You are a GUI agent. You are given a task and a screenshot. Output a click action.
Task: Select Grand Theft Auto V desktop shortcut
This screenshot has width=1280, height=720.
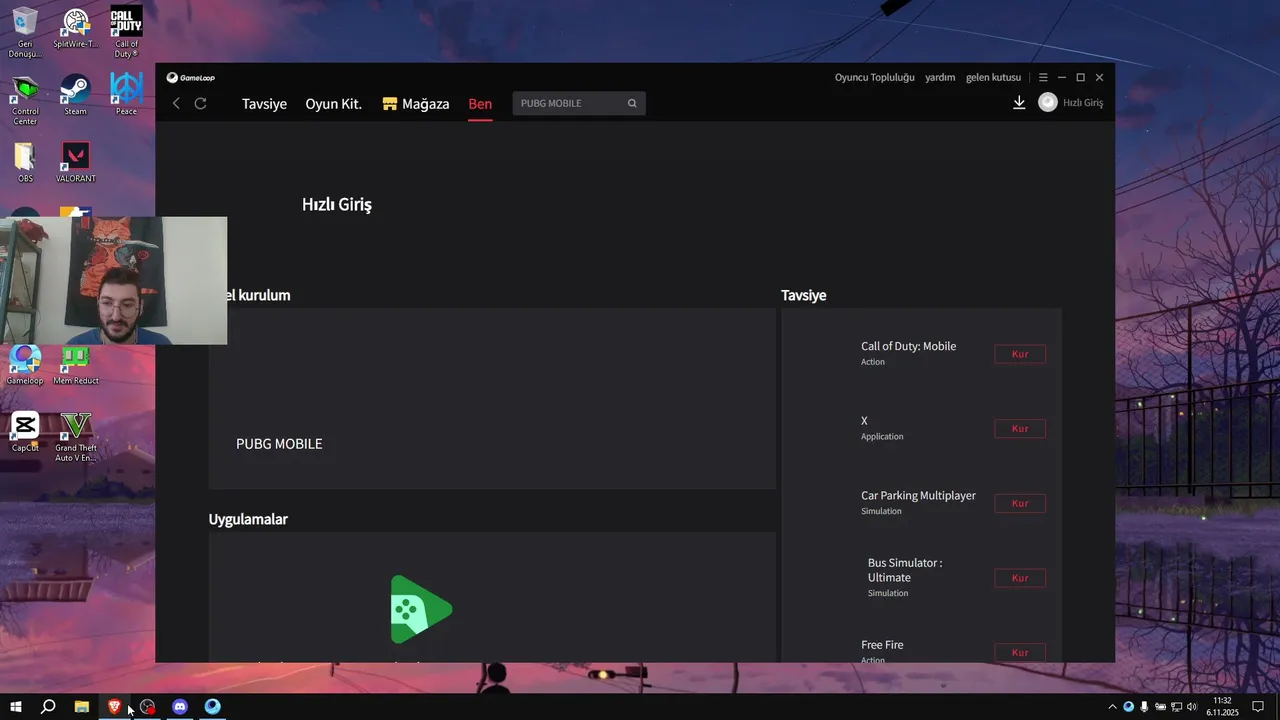coord(76,437)
